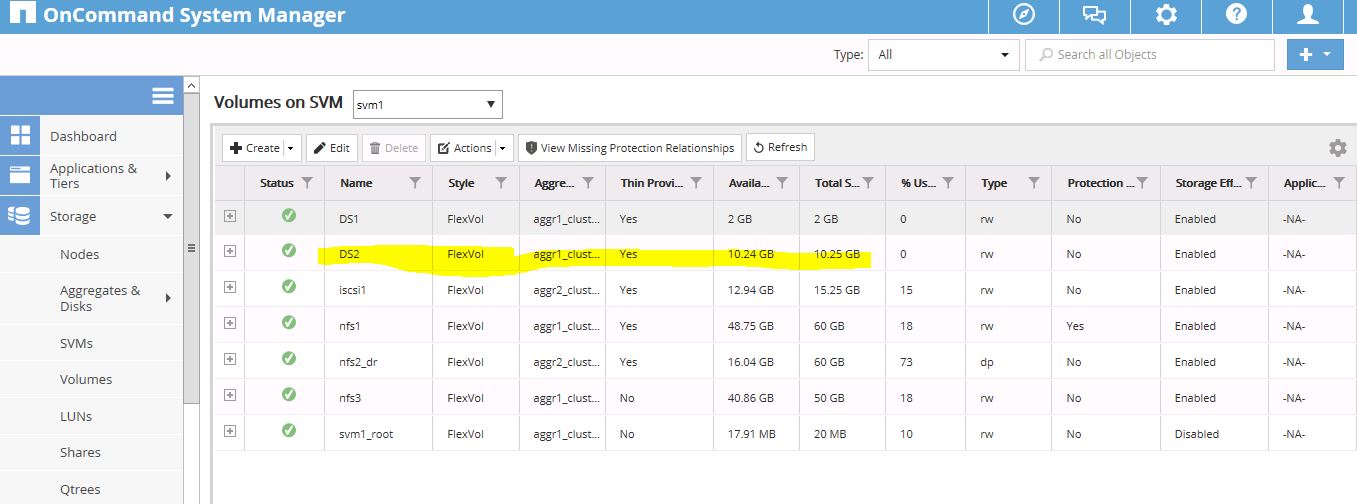This screenshot has height=504, width=1357.
Task: Open the chat feedback icon in header
Action: (x=1094, y=16)
